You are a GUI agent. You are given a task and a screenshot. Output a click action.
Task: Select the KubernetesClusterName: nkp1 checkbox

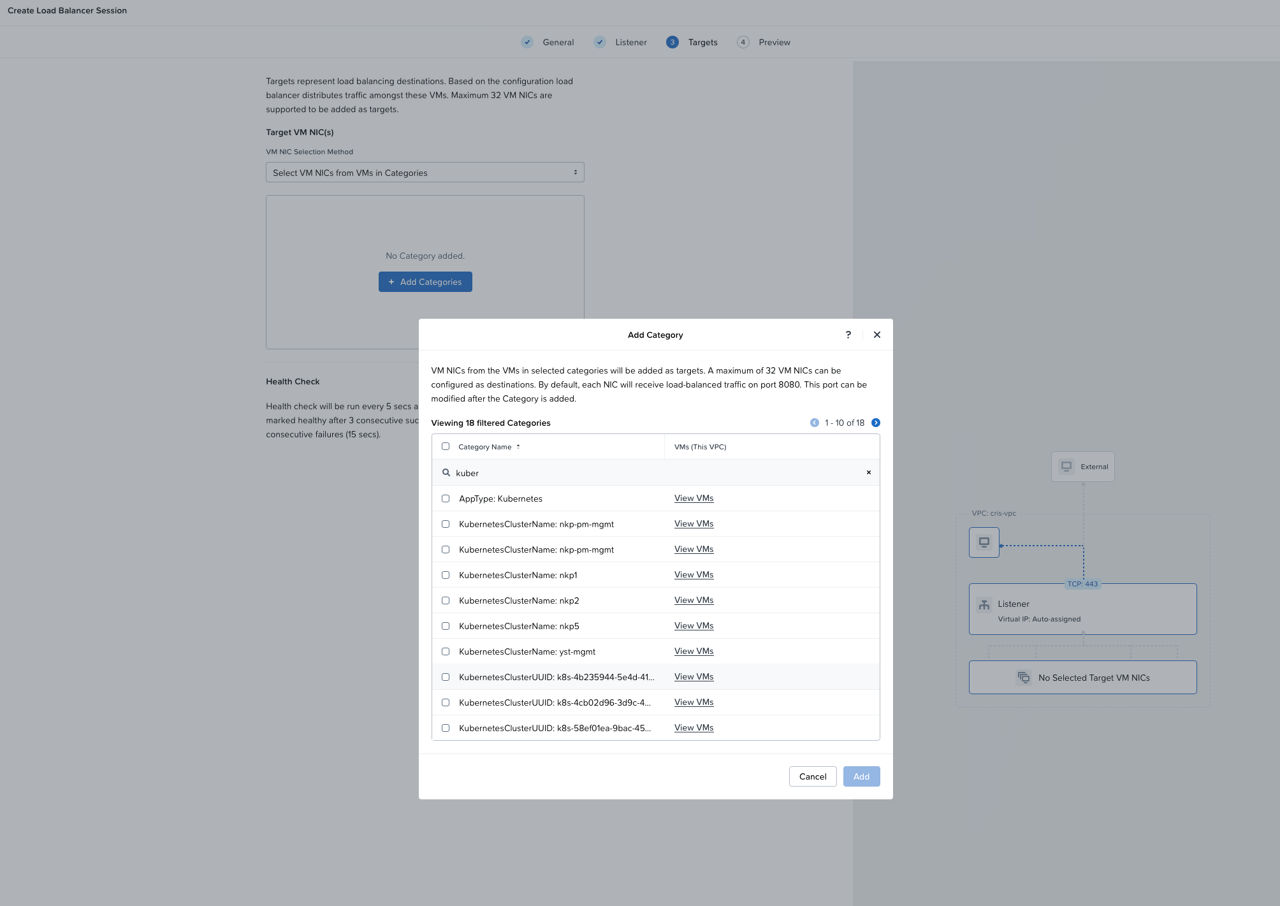446,575
